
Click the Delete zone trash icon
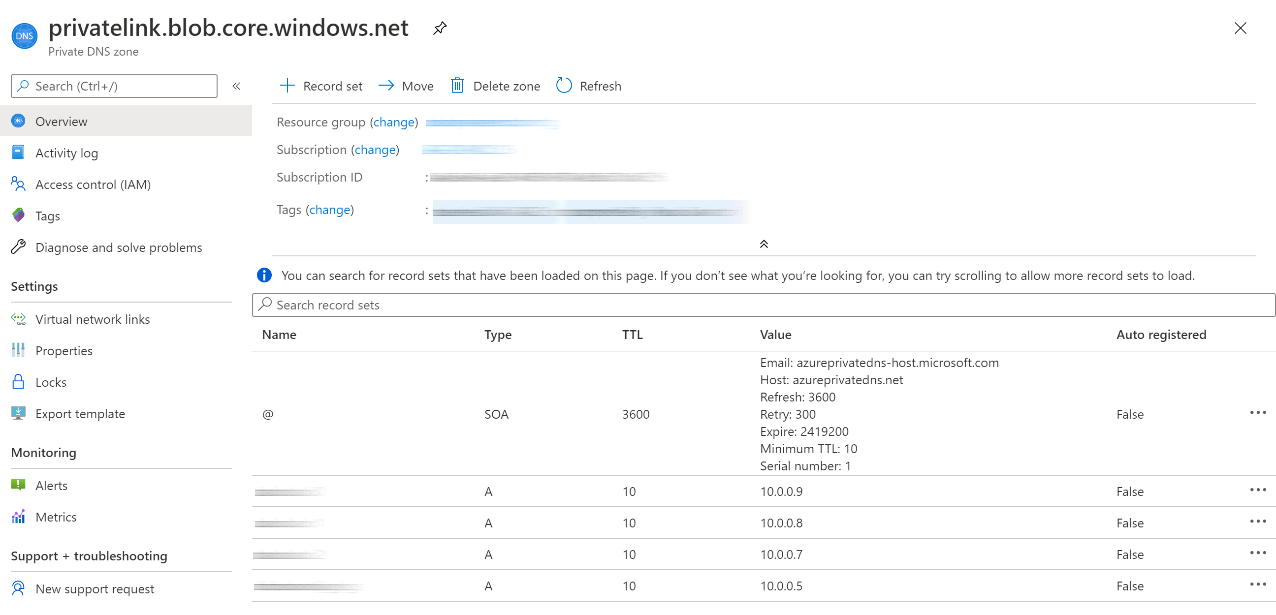[457, 85]
